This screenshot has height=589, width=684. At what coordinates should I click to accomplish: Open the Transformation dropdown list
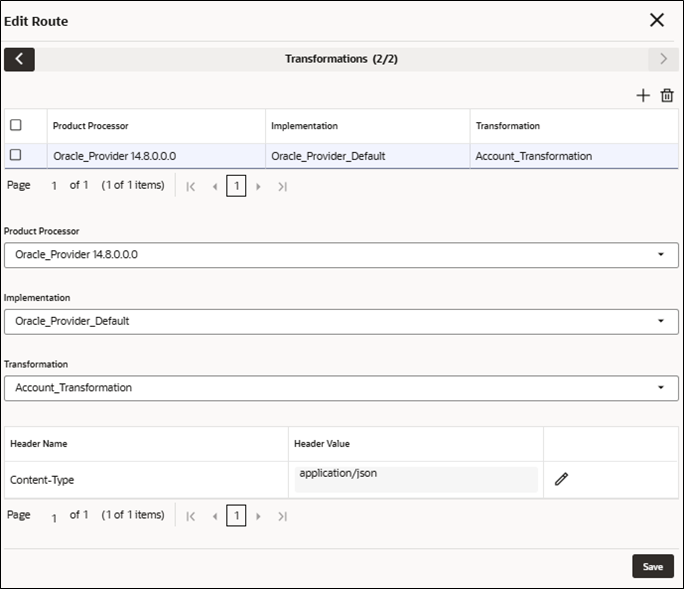point(341,388)
